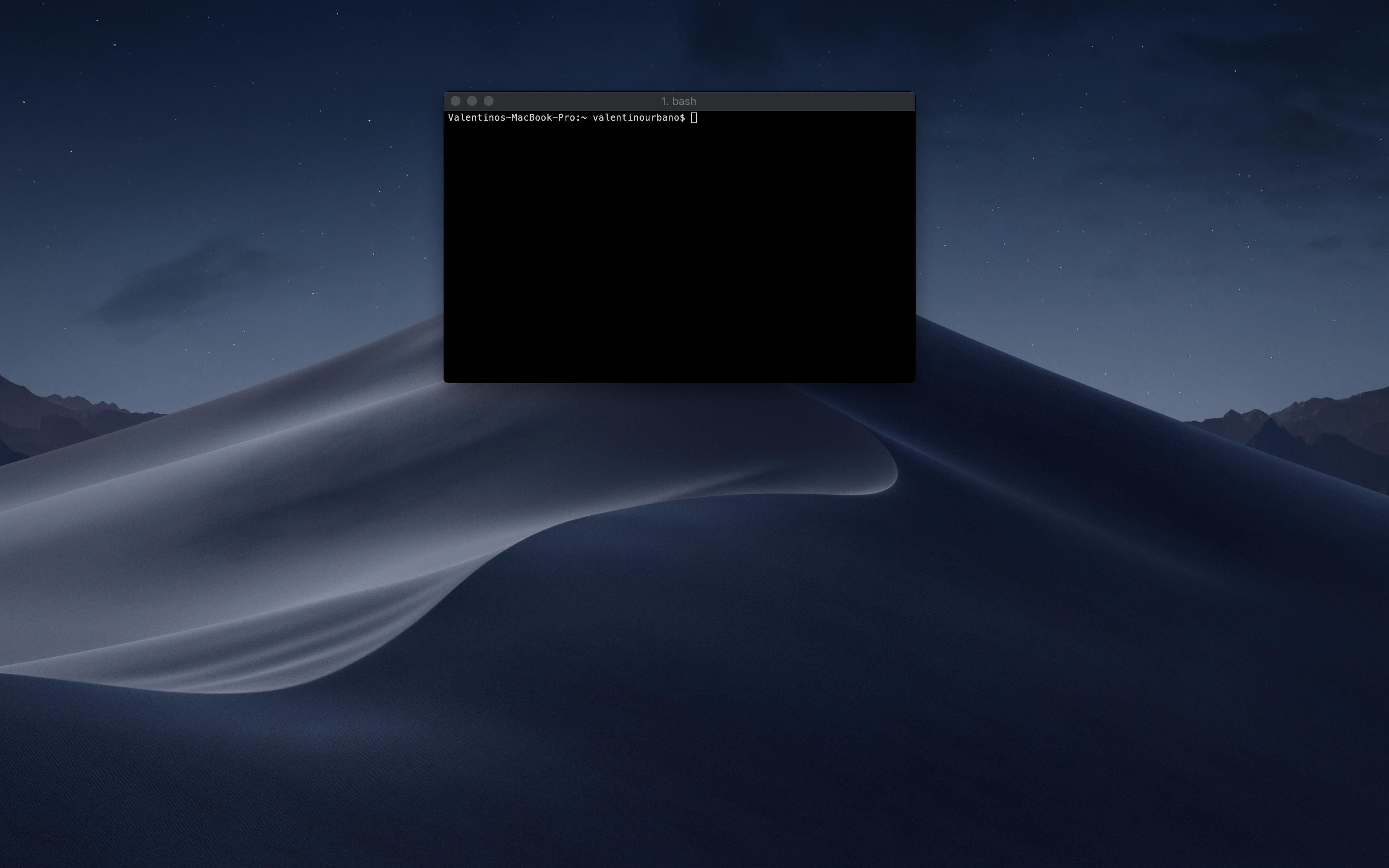The width and height of the screenshot is (1389, 868).
Task: Click the '1. bash' window title
Action: 678,101
